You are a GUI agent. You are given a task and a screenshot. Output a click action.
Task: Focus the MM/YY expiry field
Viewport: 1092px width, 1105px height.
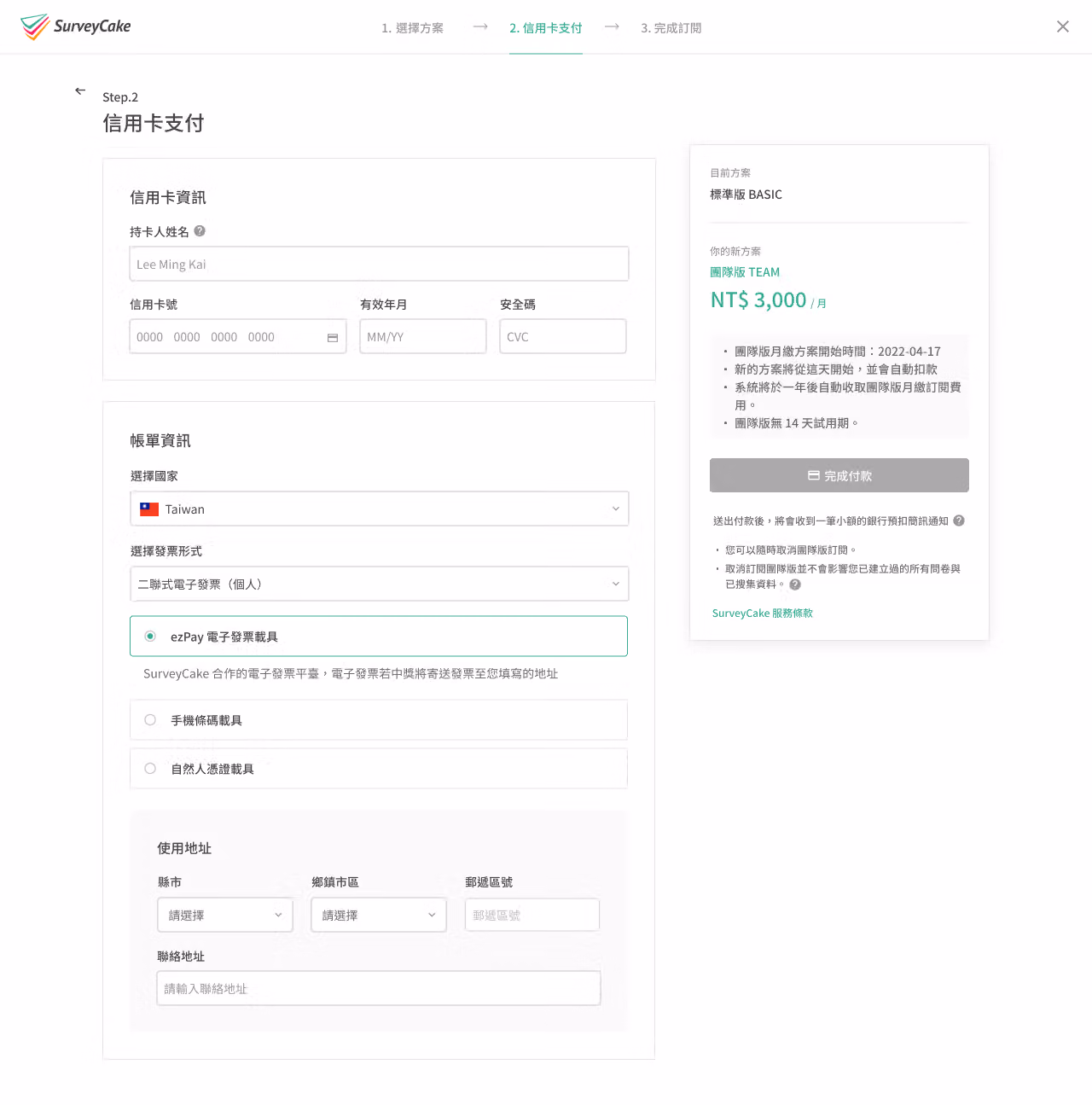click(x=423, y=336)
